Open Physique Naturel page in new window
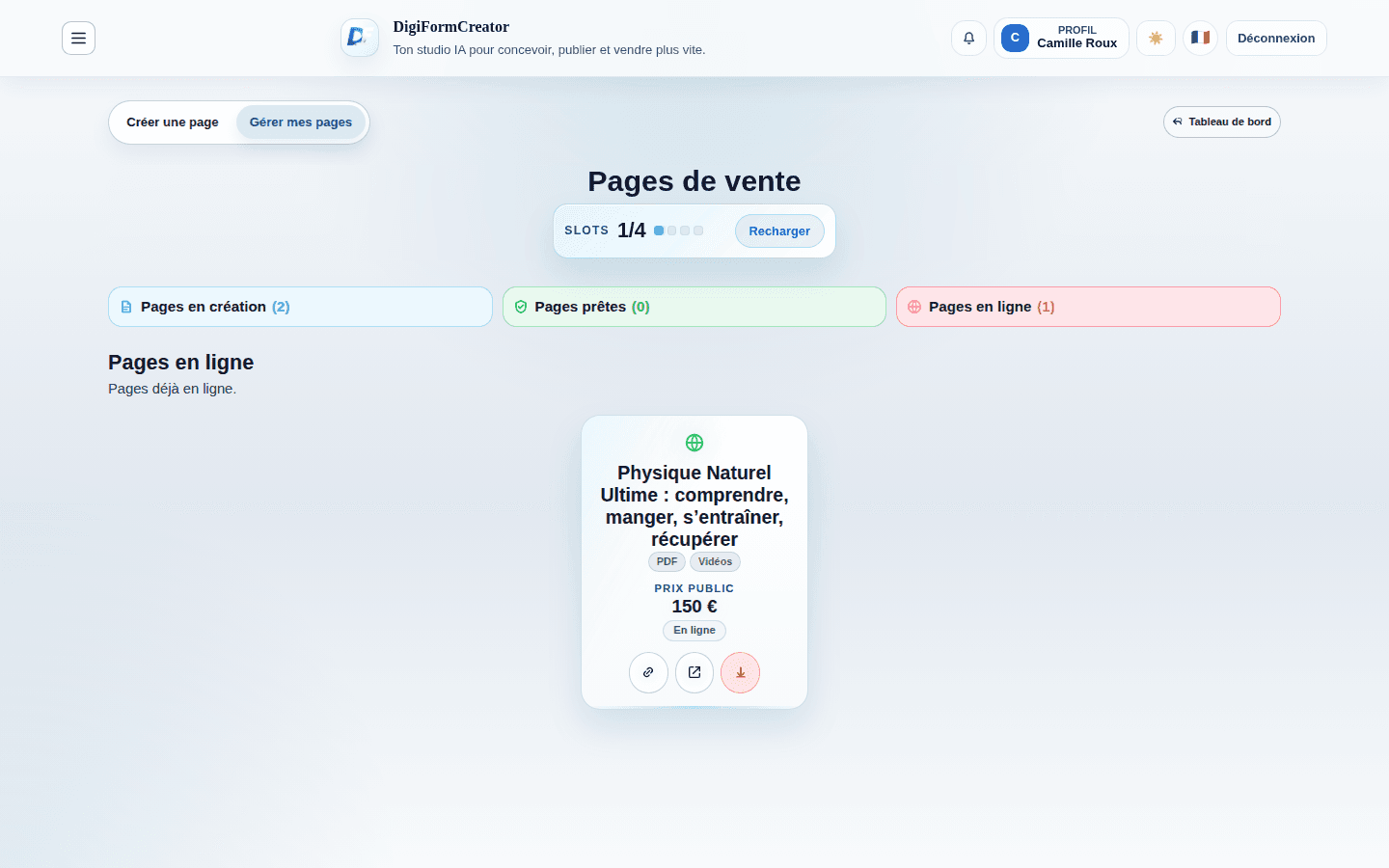 click(x=694, y=672)
